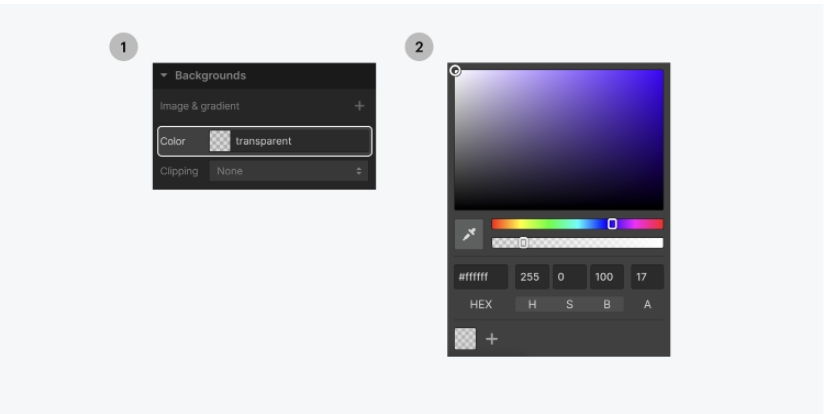
Task: Select the eyedropper color picker tool
Action: [x=469, y=234]
